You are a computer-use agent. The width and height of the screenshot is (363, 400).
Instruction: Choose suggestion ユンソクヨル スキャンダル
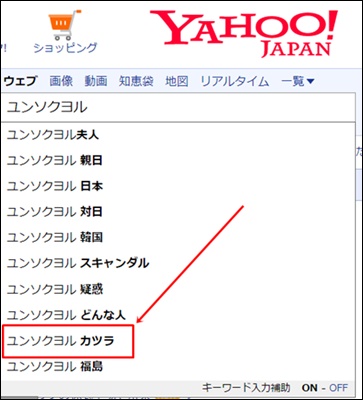pyautogui.click(x=178, y=263)
